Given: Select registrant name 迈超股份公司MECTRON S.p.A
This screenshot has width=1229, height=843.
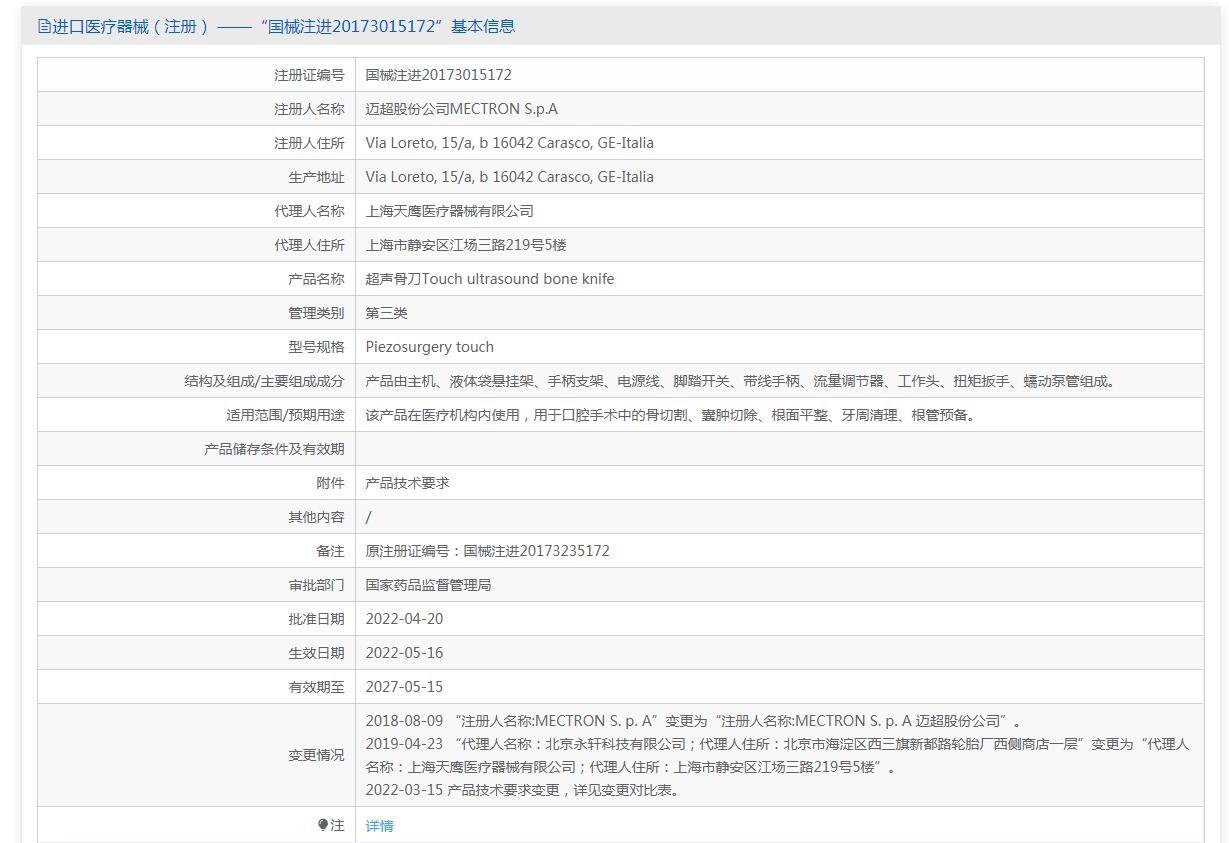Looking at the screenshot, I should pyautogui.click(x=461, y=109).
